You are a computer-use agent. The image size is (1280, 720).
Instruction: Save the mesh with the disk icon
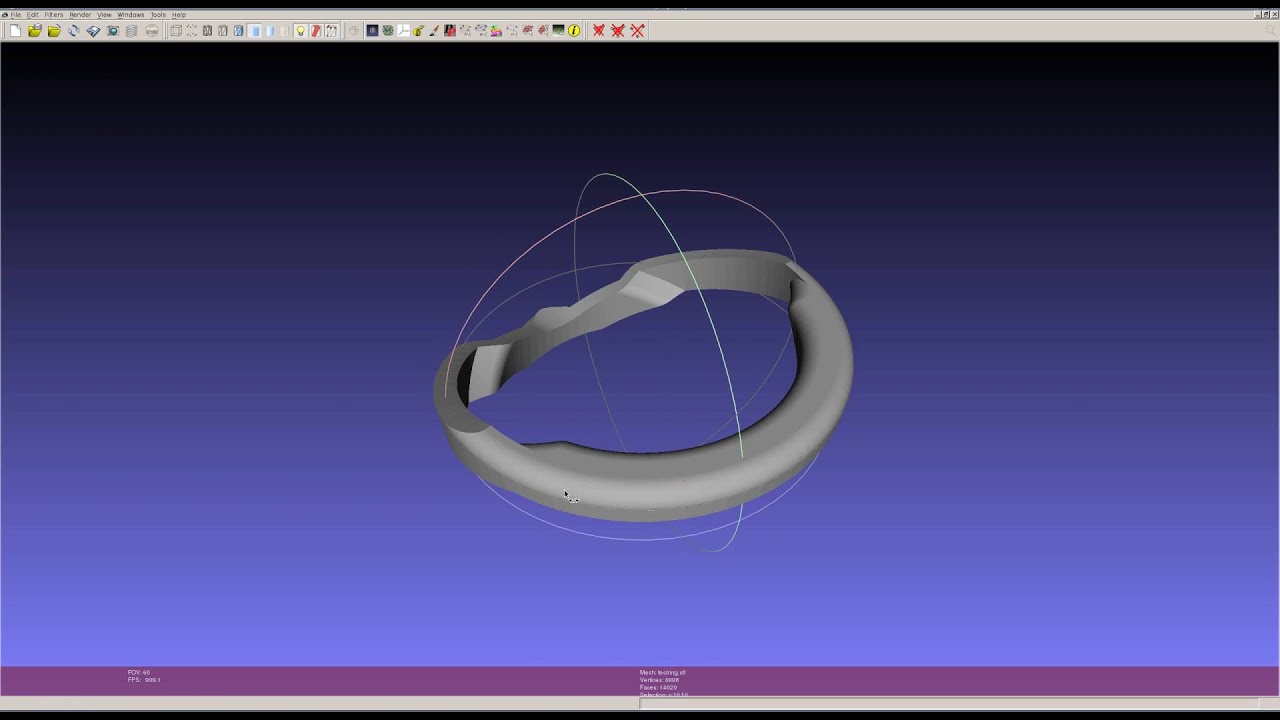93,31
